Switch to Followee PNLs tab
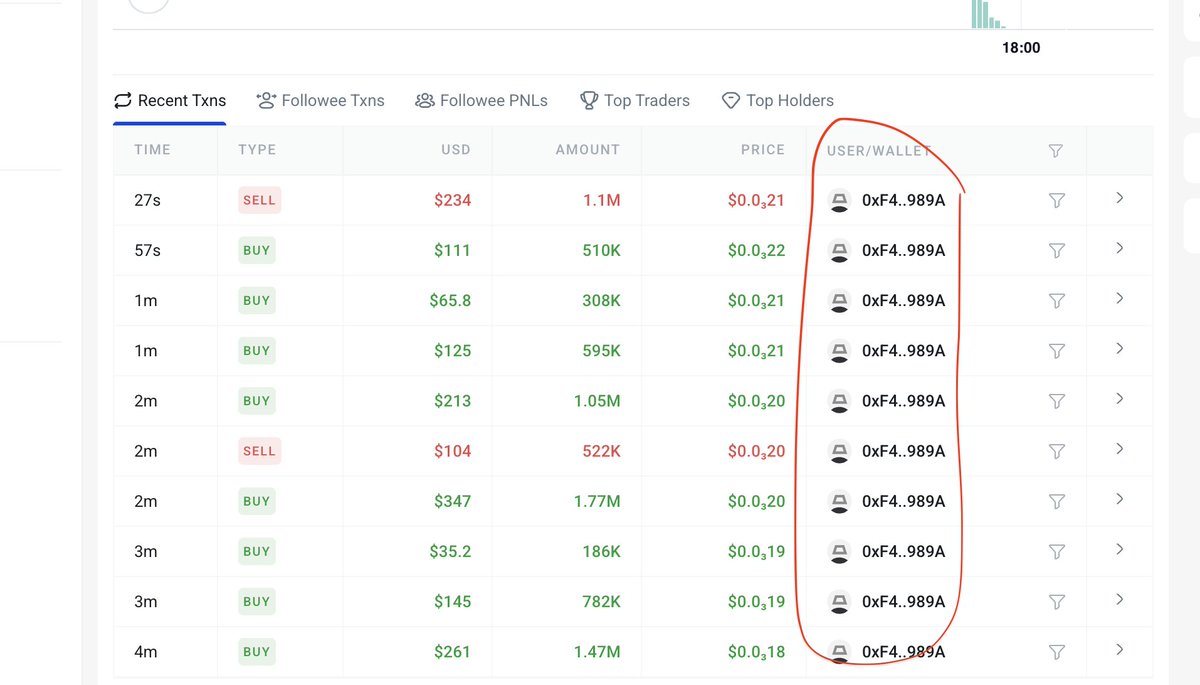The image size is (1200, 685). click(482, 100)
